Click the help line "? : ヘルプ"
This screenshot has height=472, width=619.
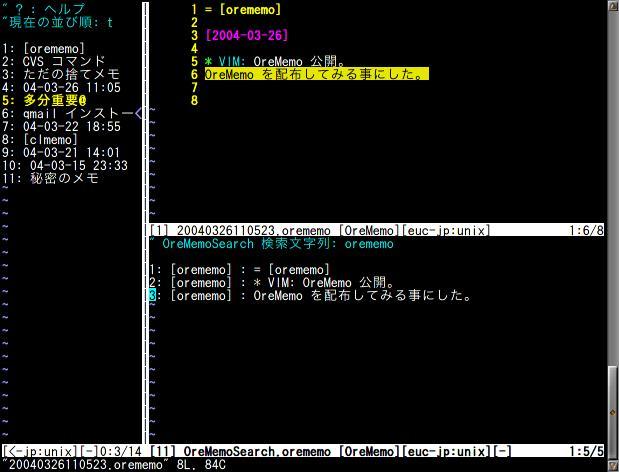(x=62, y=9)
